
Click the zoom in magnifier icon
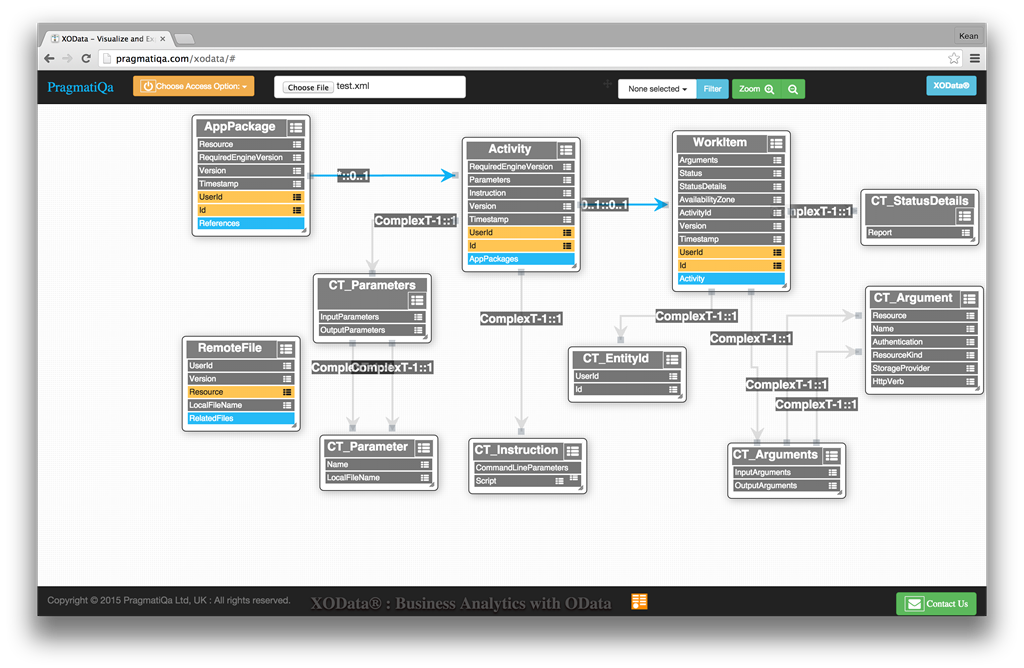pos(769,89)
